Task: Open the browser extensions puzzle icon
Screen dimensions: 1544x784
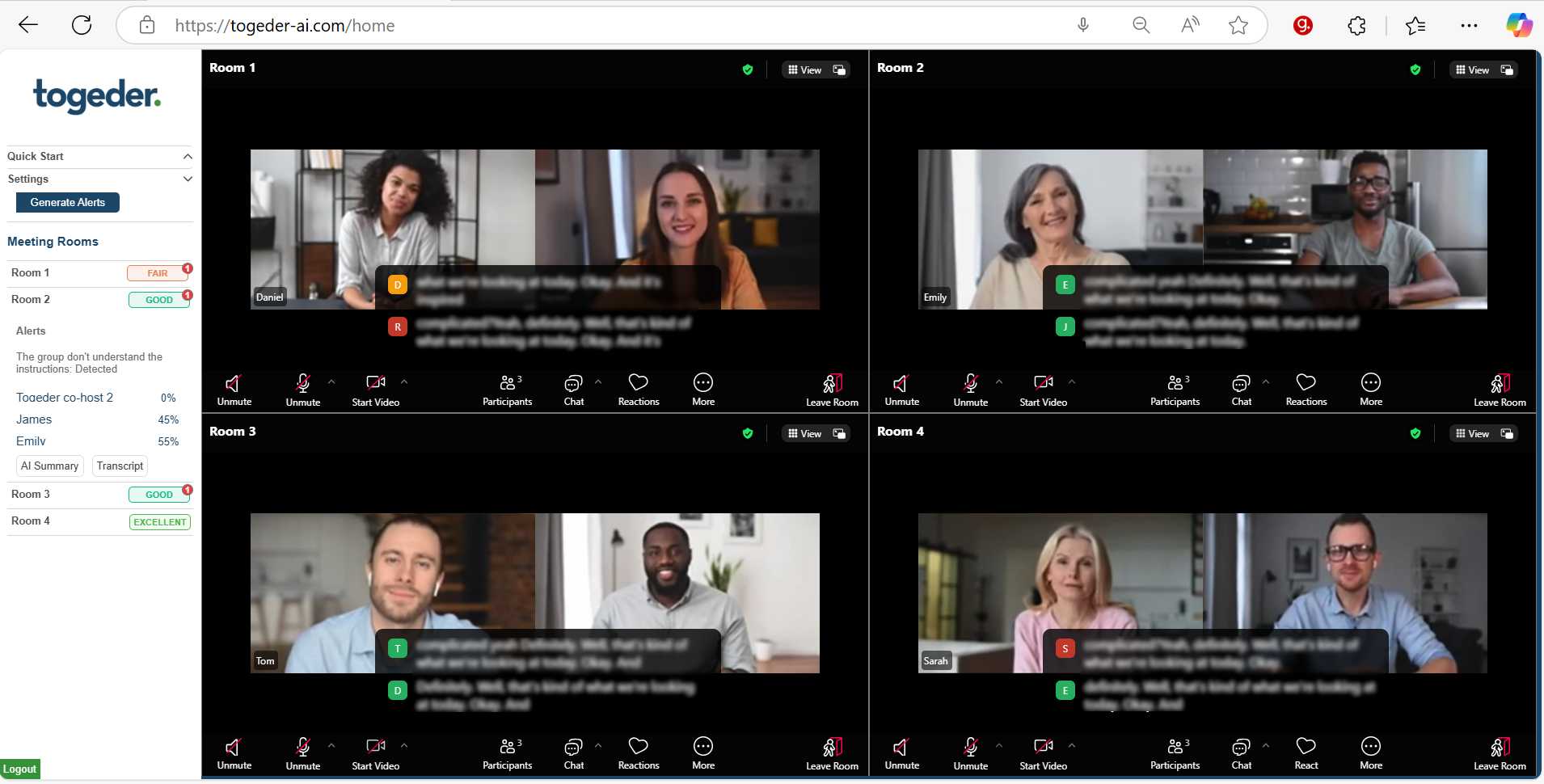Action: point(1356,26)
